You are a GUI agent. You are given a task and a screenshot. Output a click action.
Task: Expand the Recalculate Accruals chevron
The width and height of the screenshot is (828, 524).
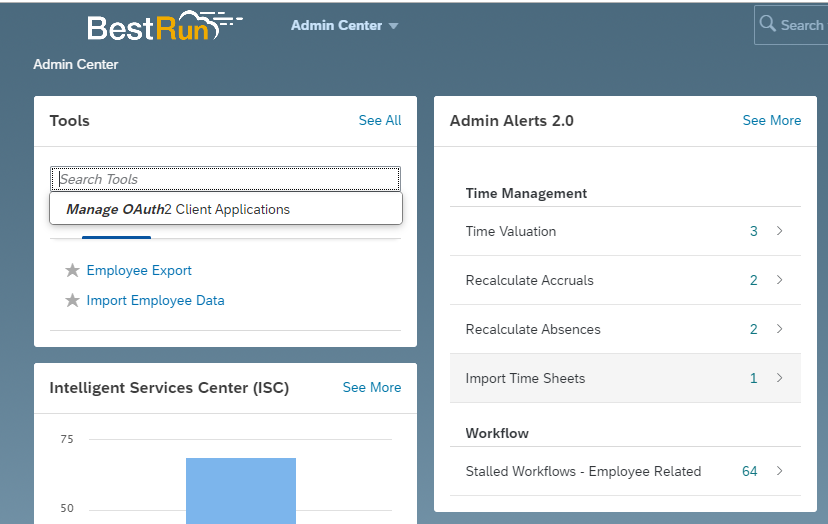click(x=780, y=281)
